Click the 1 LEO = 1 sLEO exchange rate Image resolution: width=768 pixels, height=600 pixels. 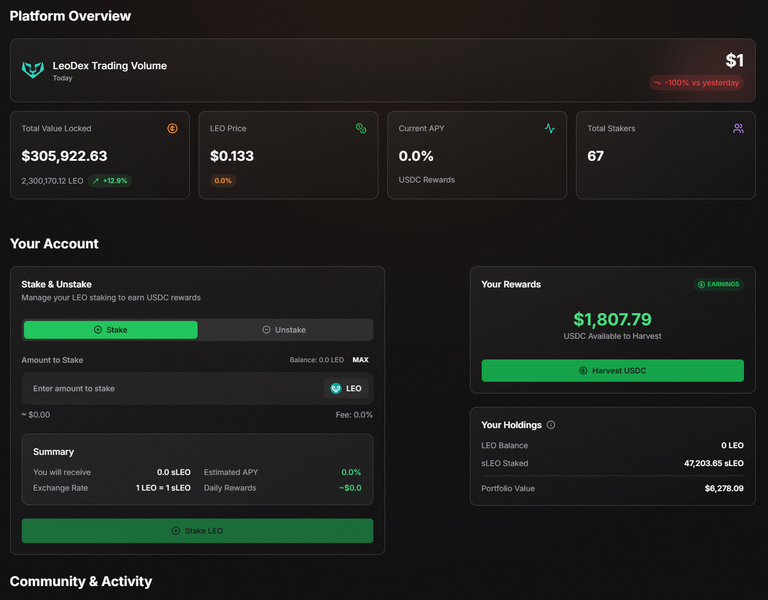click(163, 488)
